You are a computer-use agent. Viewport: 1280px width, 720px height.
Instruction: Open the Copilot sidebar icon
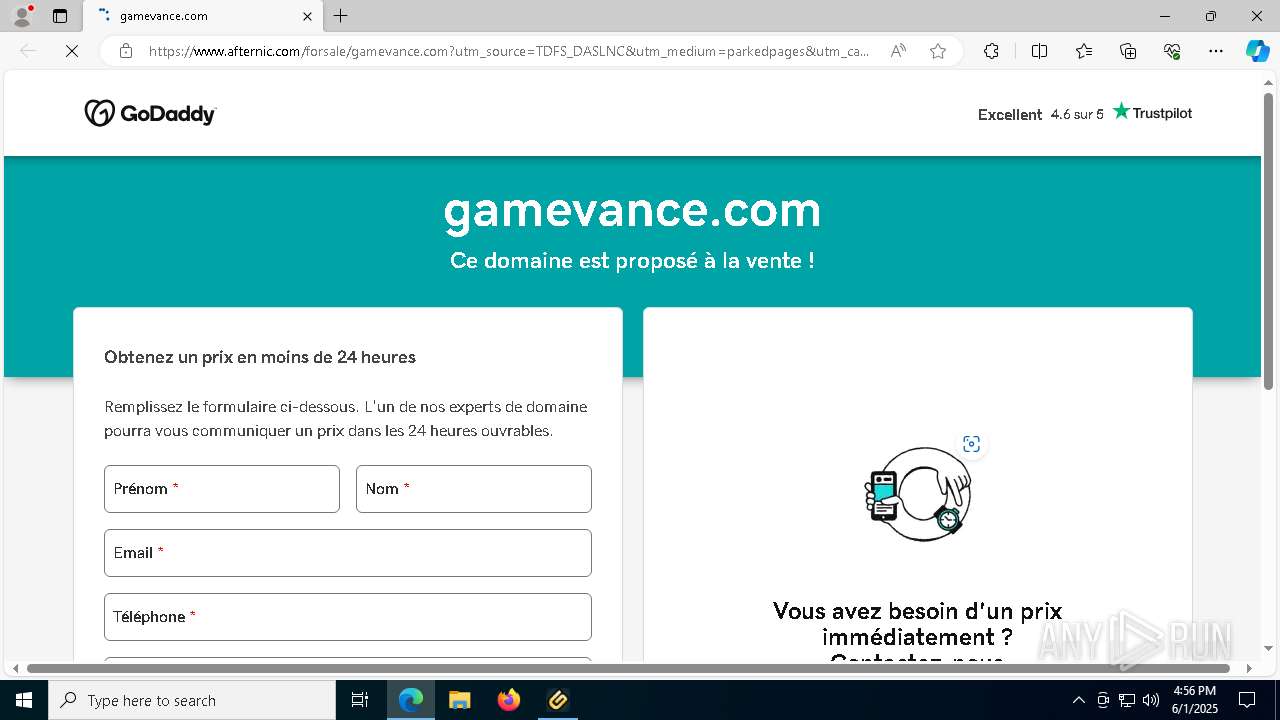click(1257, 51)
